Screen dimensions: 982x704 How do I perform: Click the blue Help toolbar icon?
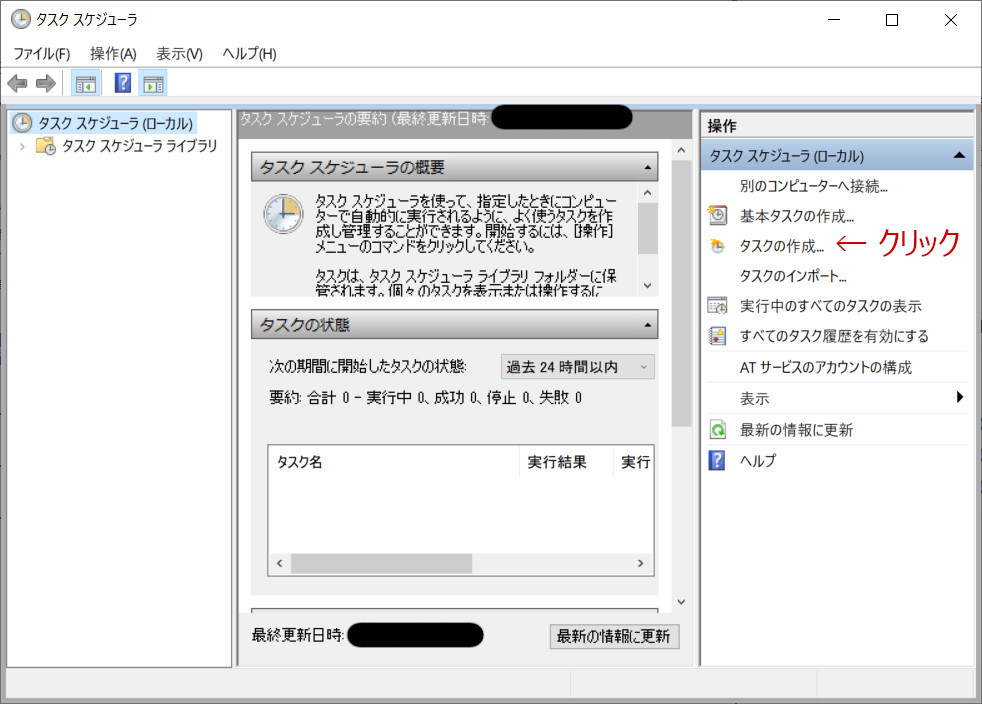[x=123, y=83]
